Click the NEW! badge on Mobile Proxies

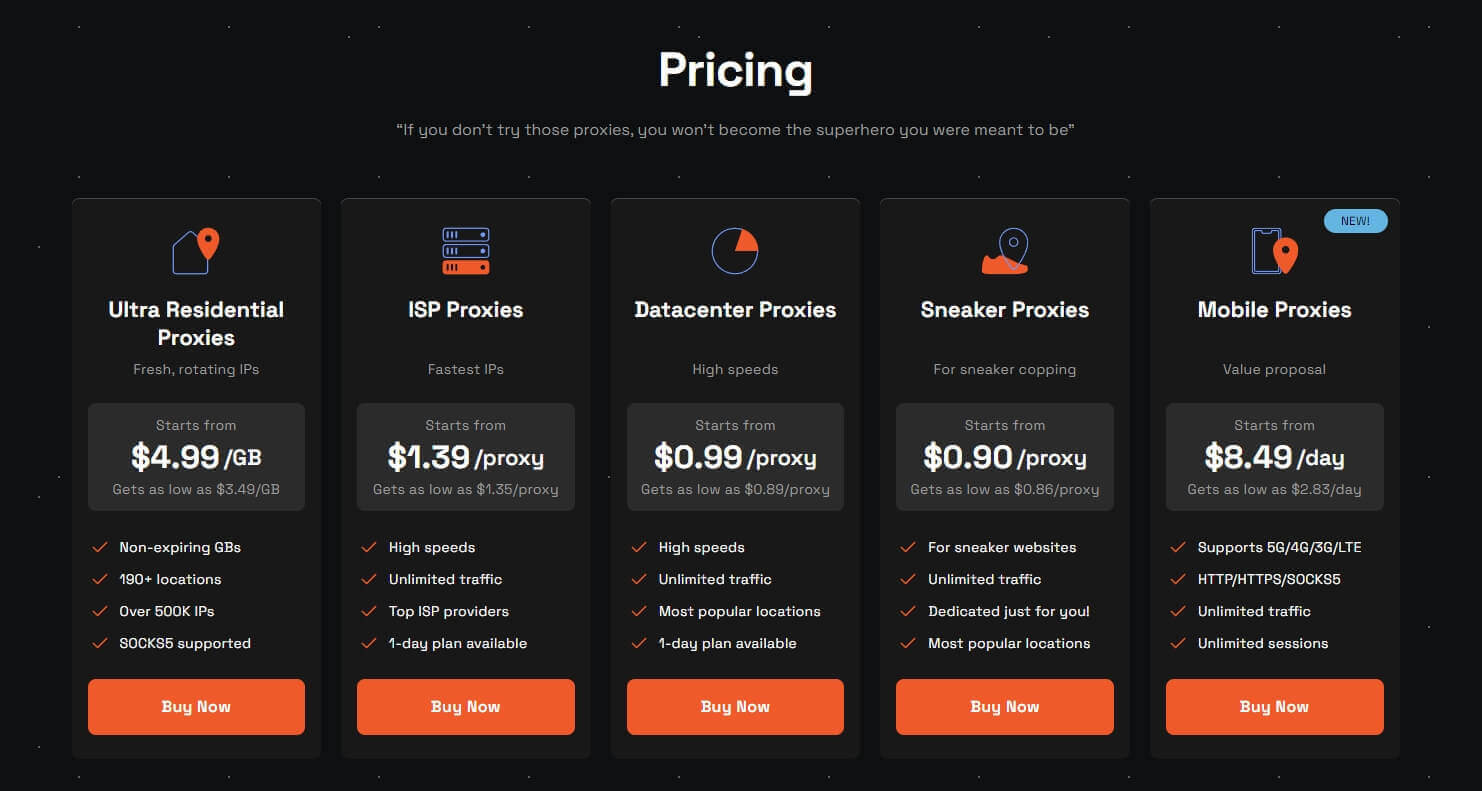point(1355,221)
